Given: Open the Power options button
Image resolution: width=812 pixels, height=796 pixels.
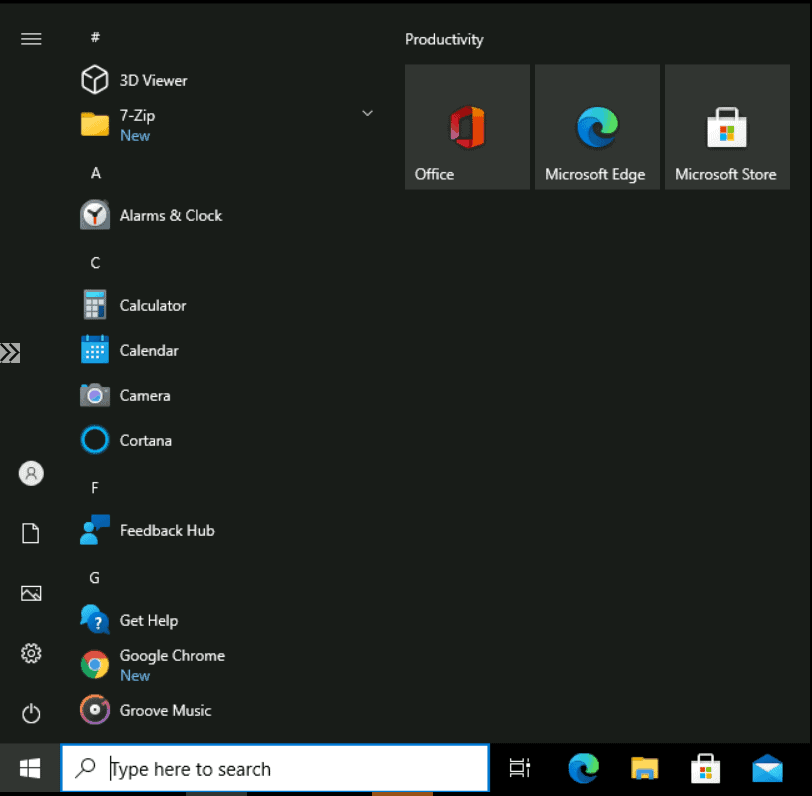Looking at the screenshot, I should [31, 713].
